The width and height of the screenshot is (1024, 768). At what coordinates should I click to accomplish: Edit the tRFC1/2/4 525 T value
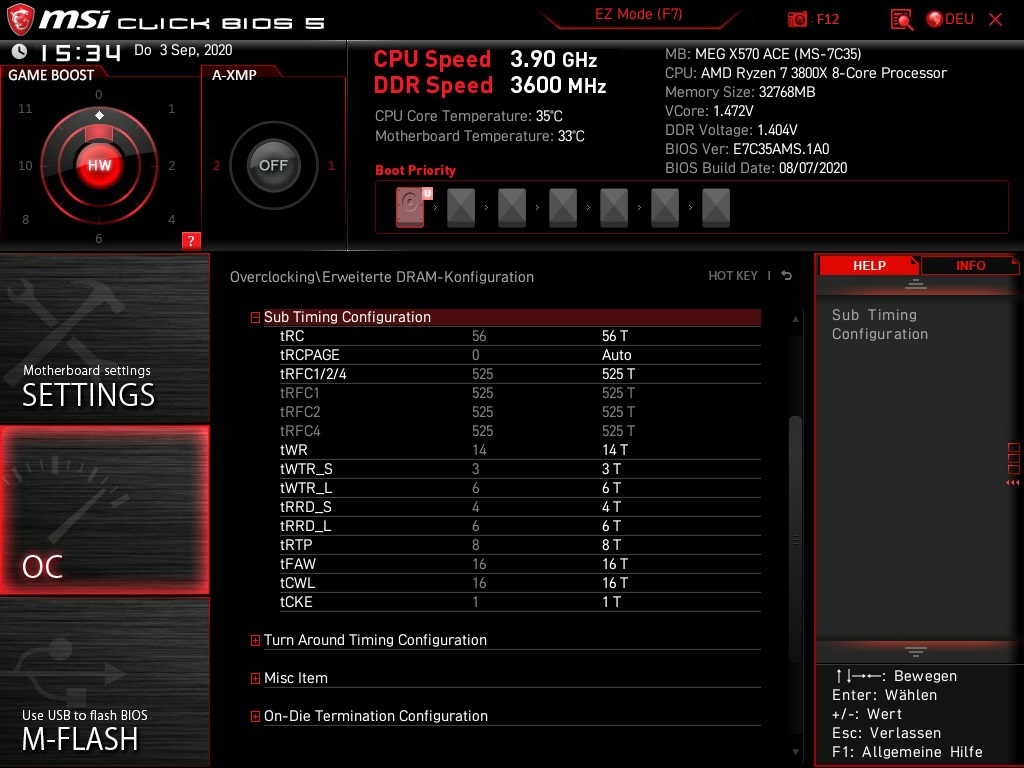coord(618,374)
